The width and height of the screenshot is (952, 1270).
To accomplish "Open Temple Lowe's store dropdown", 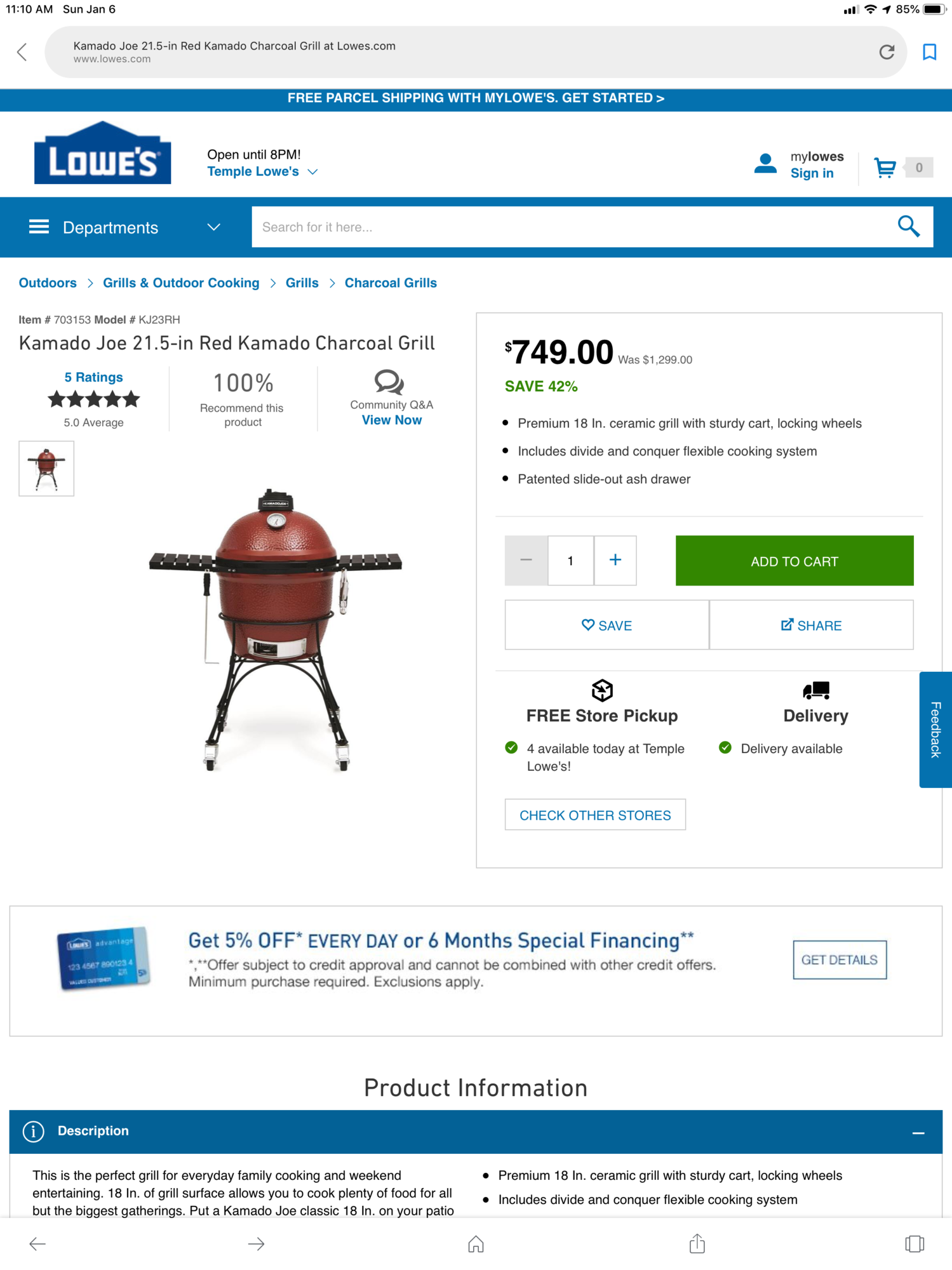I will coord(262,171).
